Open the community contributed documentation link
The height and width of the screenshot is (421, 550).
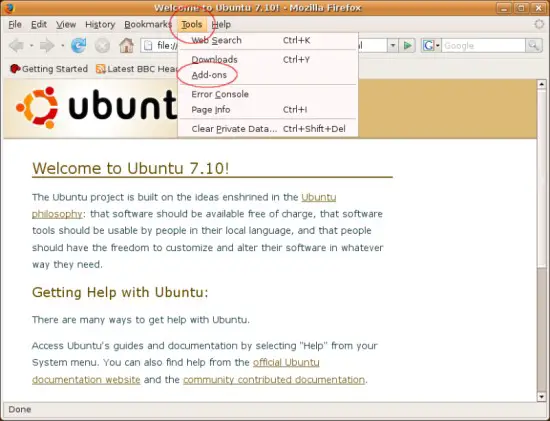click(274, 380)
